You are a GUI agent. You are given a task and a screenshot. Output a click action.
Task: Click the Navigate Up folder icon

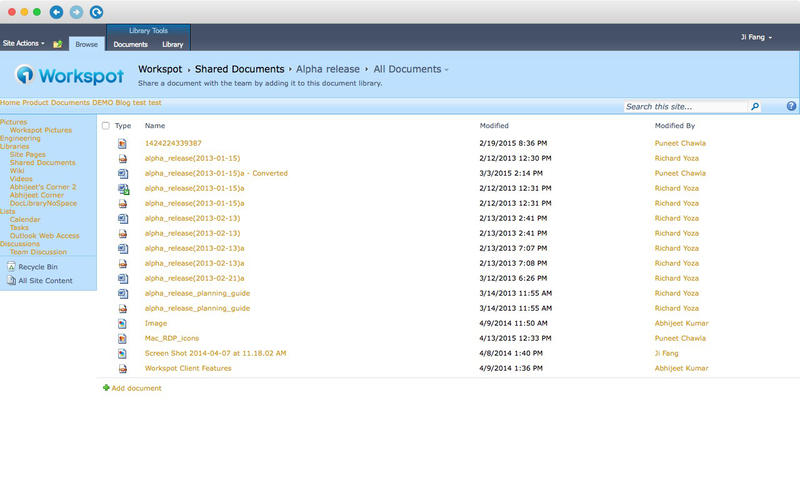click(x=58, y=44)
